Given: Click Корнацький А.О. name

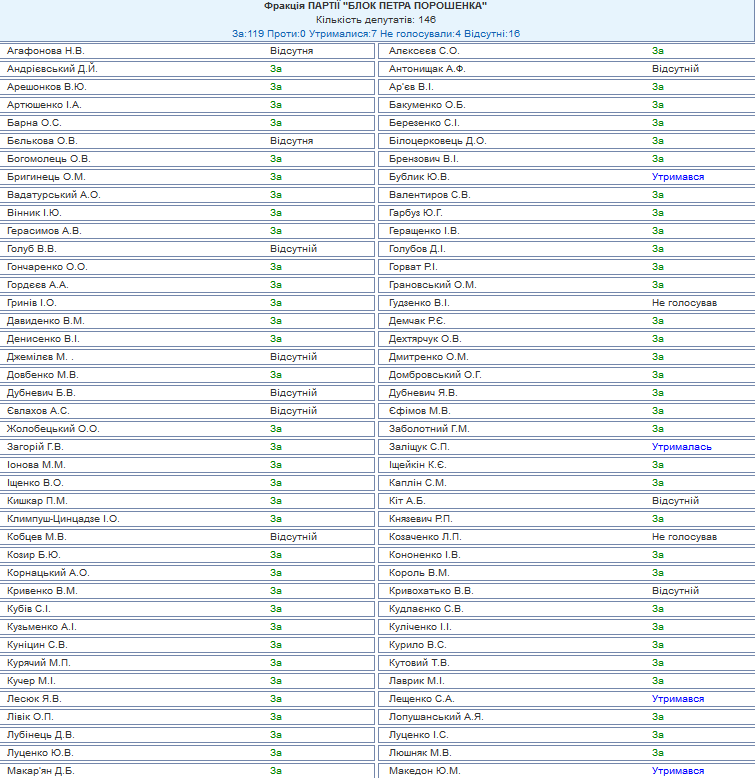Looking at the screenshot, I should click(x=48, y=573).
